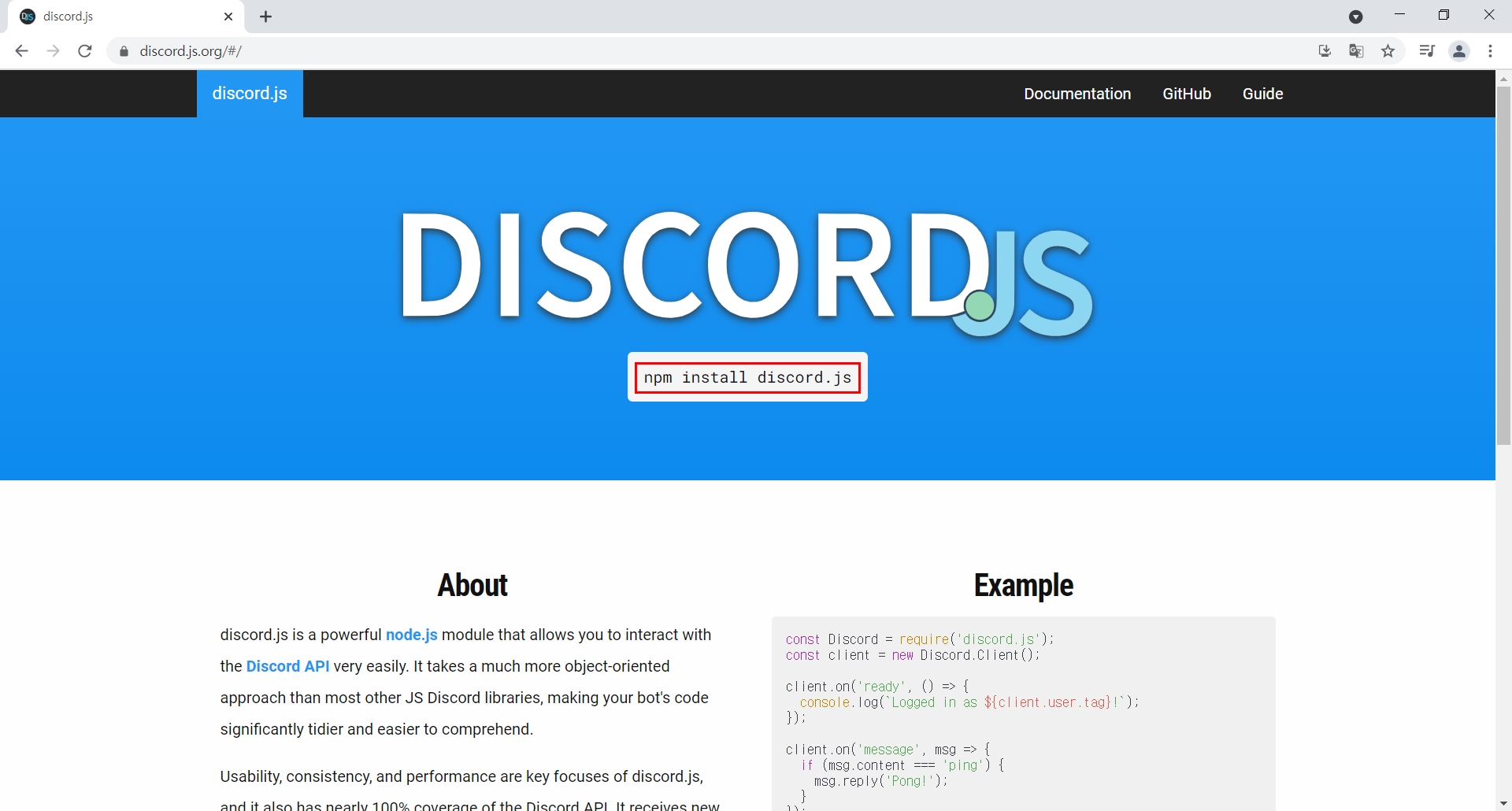
Task: Click the scrollbar down arrow
Action: 1503,803
